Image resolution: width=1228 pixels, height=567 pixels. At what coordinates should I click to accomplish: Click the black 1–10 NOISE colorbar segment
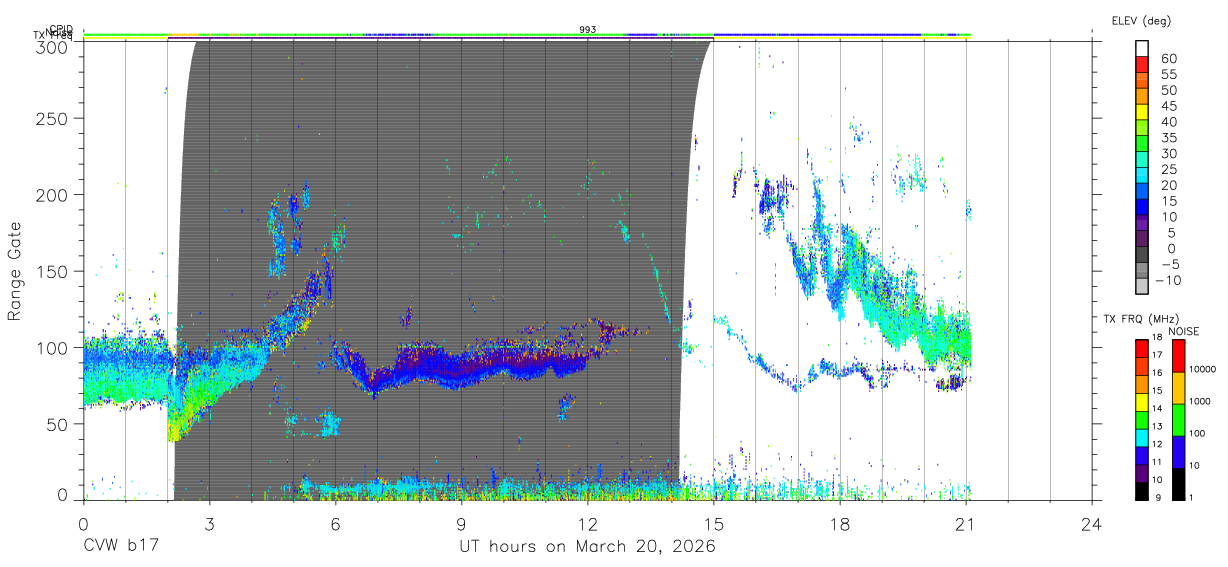1178,483
